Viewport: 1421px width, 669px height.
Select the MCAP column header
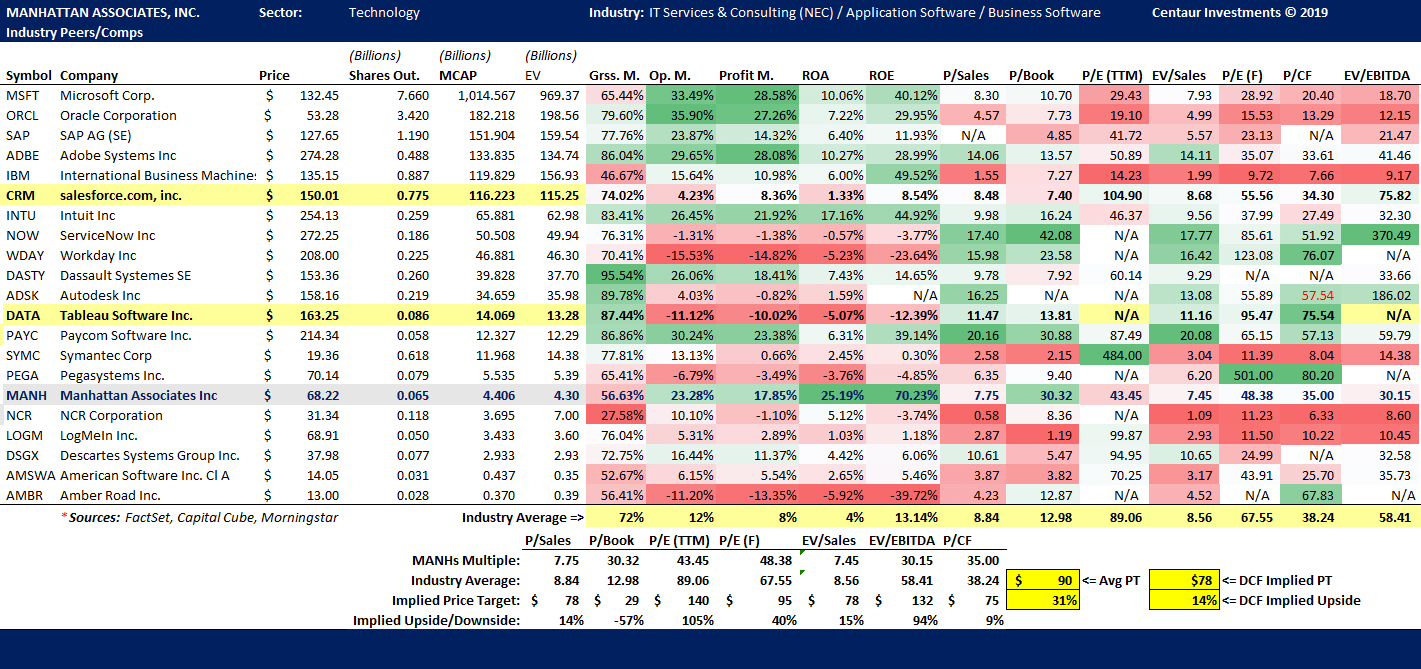click(x=457, y=76)
